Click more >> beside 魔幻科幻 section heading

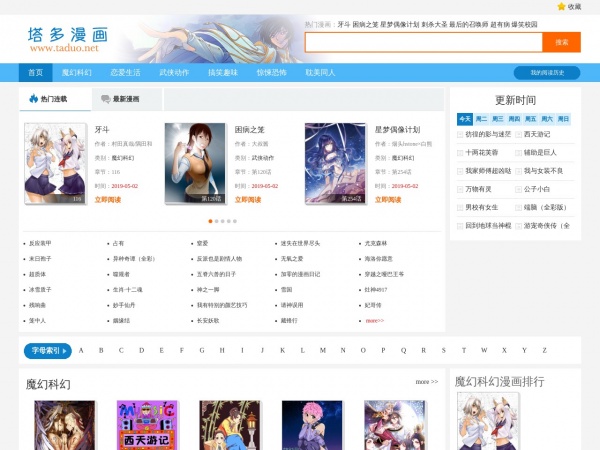[x=427, y=382]
